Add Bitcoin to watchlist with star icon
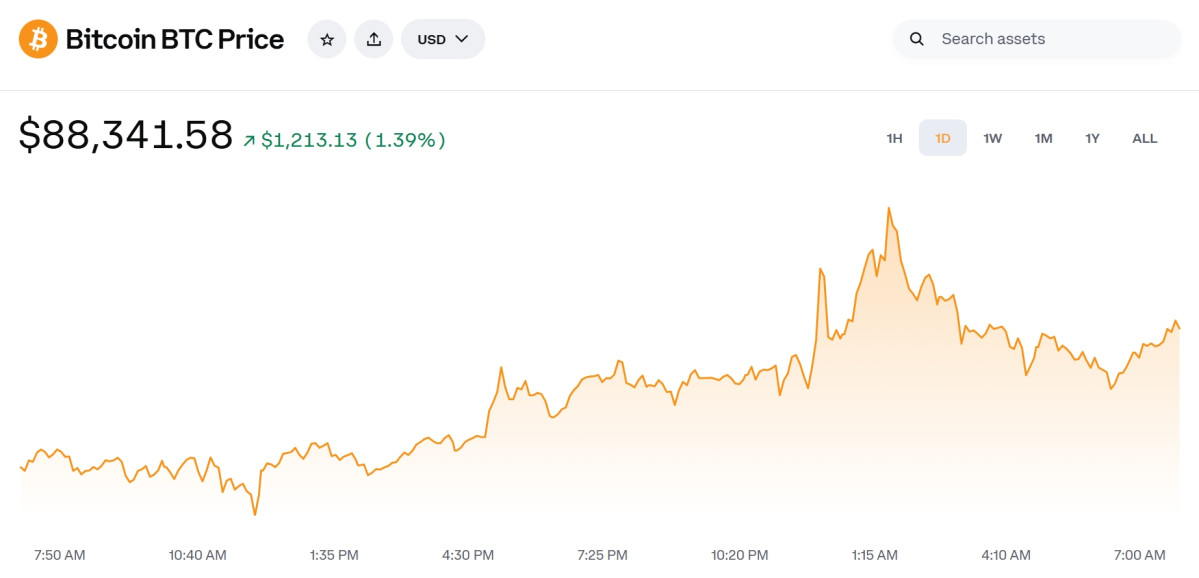 327,39
